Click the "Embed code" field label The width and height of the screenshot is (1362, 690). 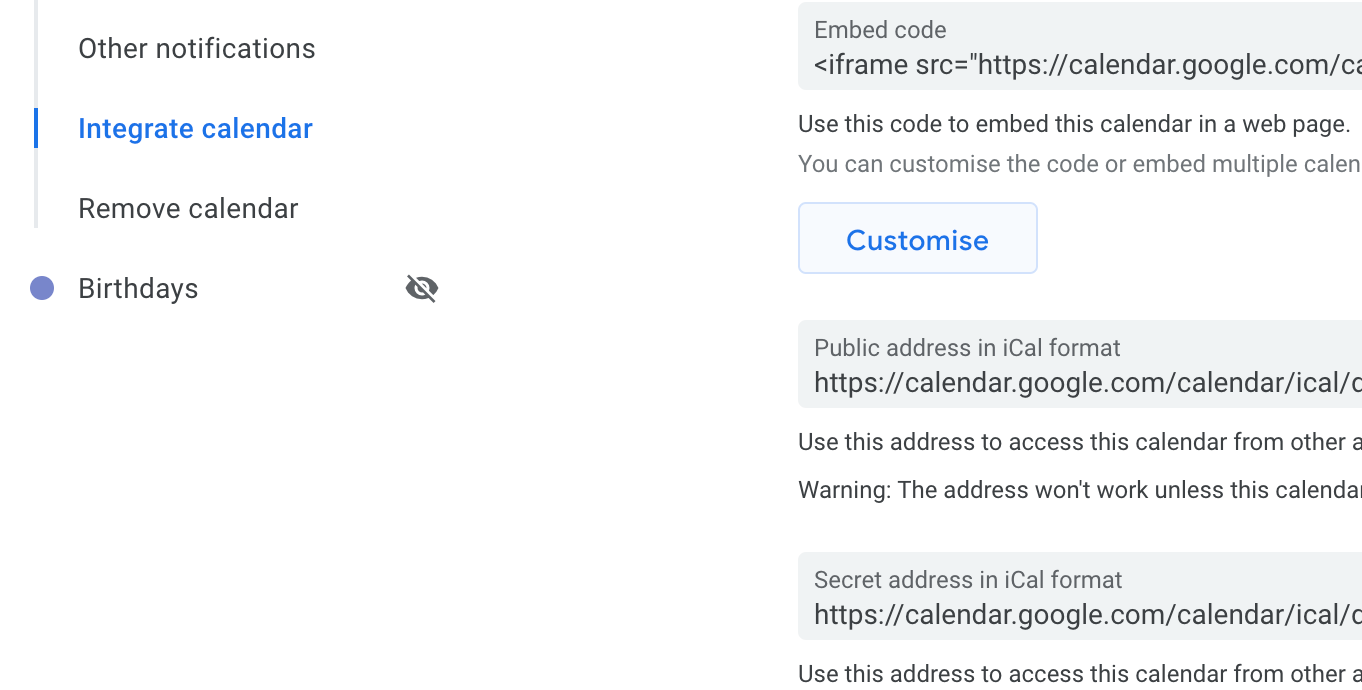coord(880,30)
